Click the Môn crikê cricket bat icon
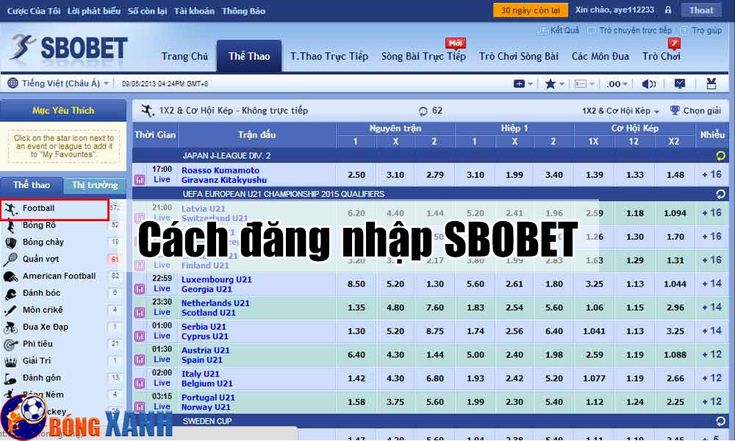 (x=11, y=310)
